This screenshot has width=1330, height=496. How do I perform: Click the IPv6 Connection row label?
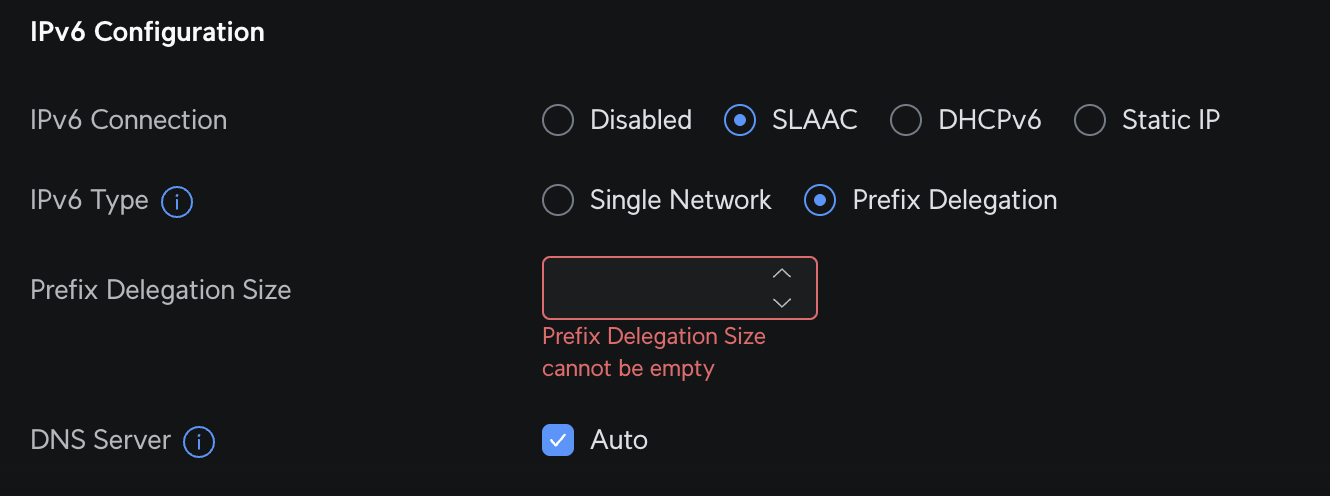tap(129, 120)
